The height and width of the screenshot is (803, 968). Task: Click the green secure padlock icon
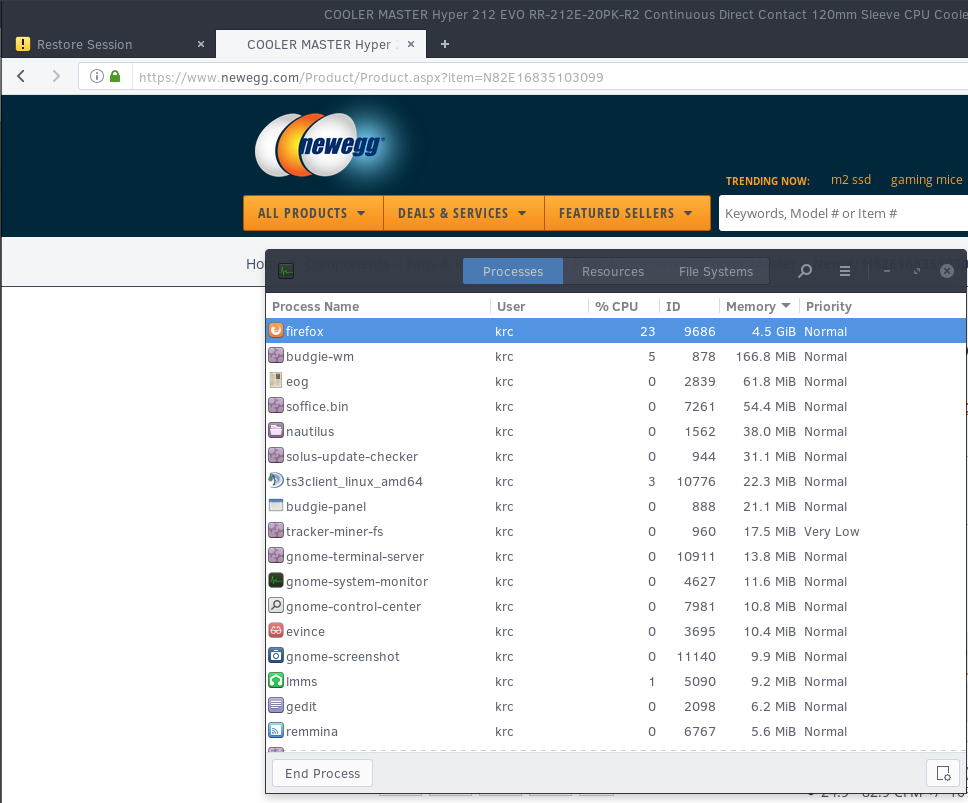click(x=115, y=77)
